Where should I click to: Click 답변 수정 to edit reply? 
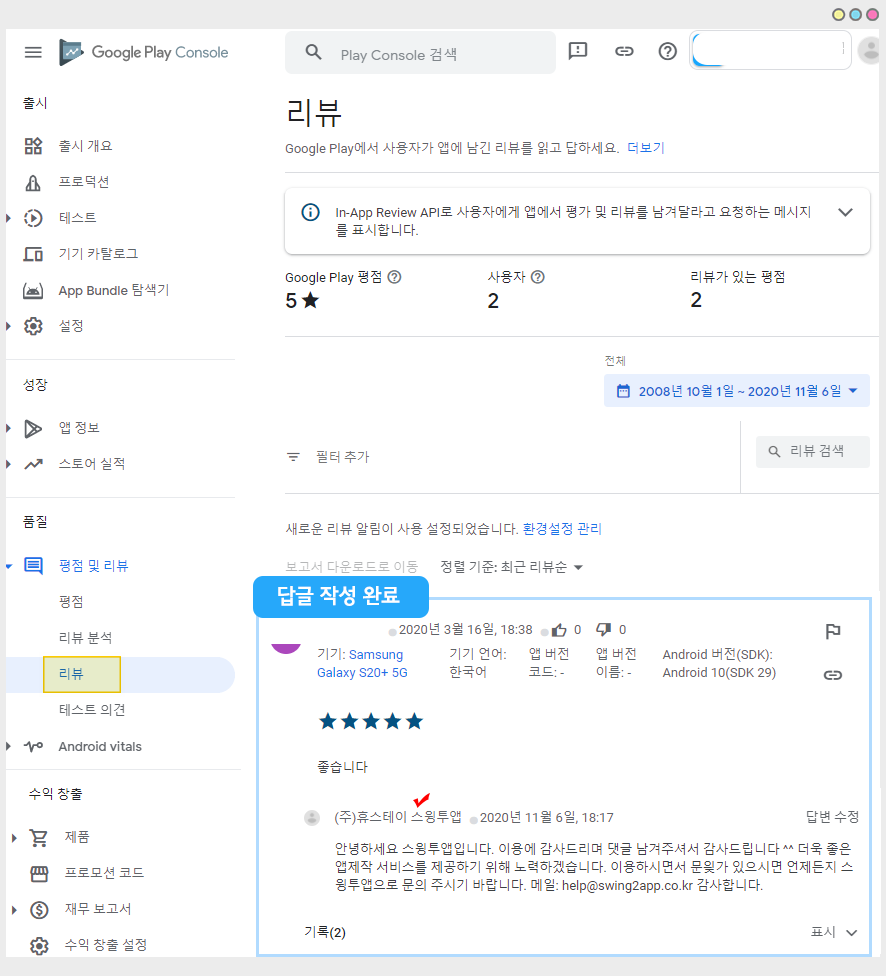[x=832, y=817]
